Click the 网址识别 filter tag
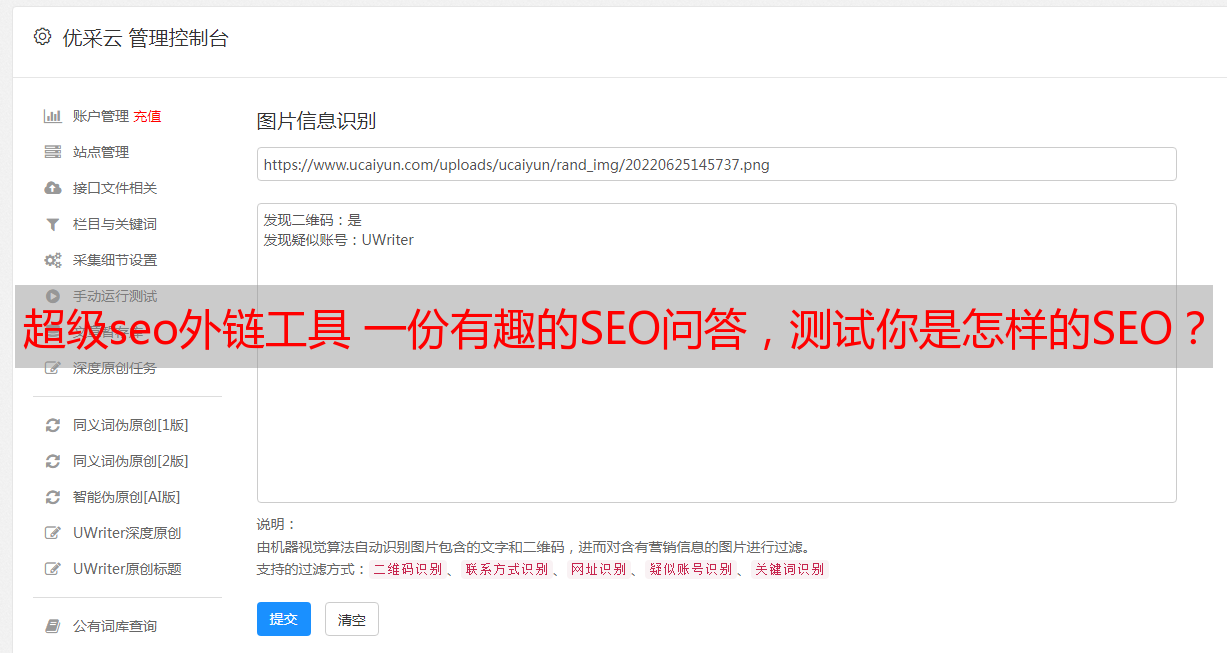Screen dimensions: 1227x653 [598, 569]
